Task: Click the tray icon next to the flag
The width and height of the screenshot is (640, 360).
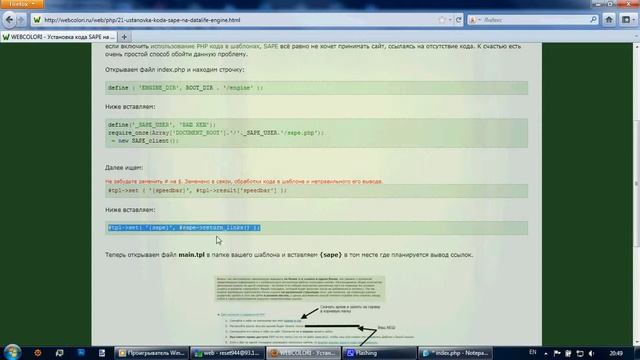Action: coord(568,353)
